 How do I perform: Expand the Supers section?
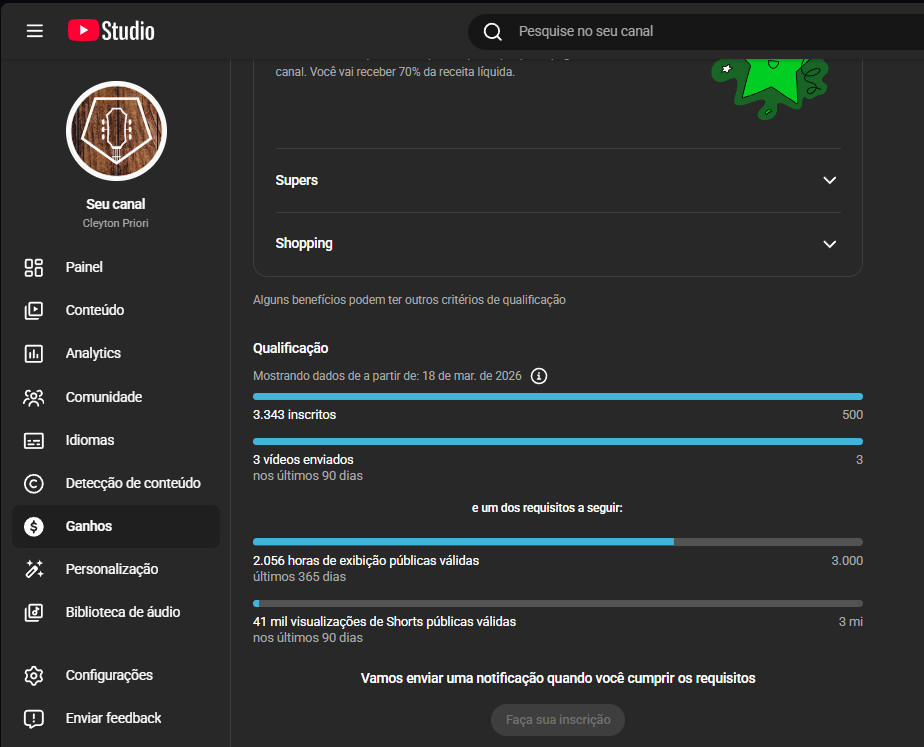point(828,180)
